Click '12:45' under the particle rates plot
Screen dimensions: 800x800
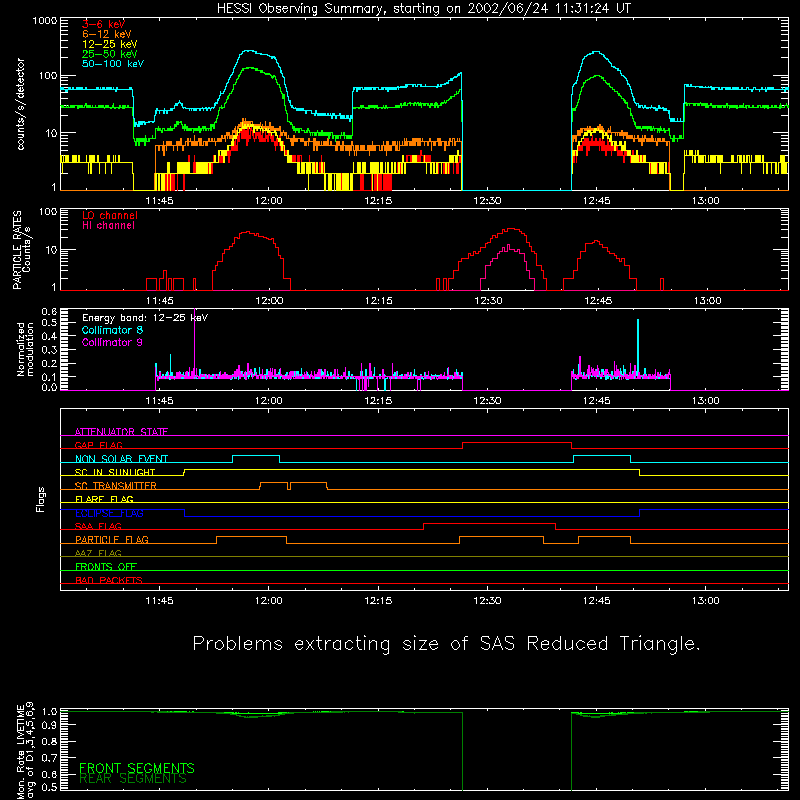coord(597,301)
